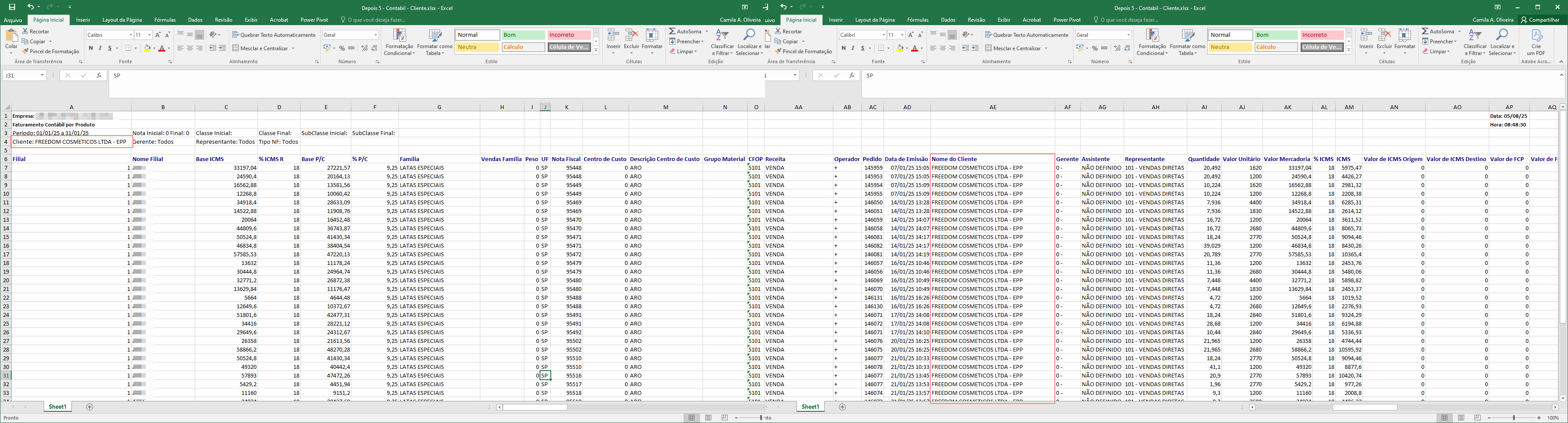Click the zoom slider beside the 100% label
Screen dimensions: 1568x423
1514,417
